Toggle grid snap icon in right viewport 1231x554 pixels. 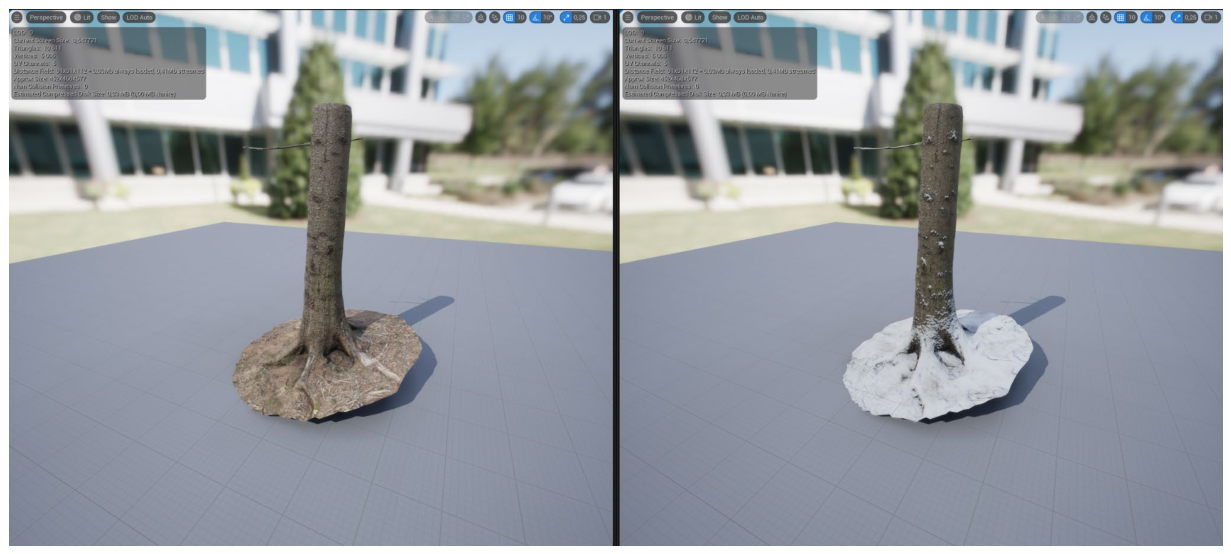1120,18
